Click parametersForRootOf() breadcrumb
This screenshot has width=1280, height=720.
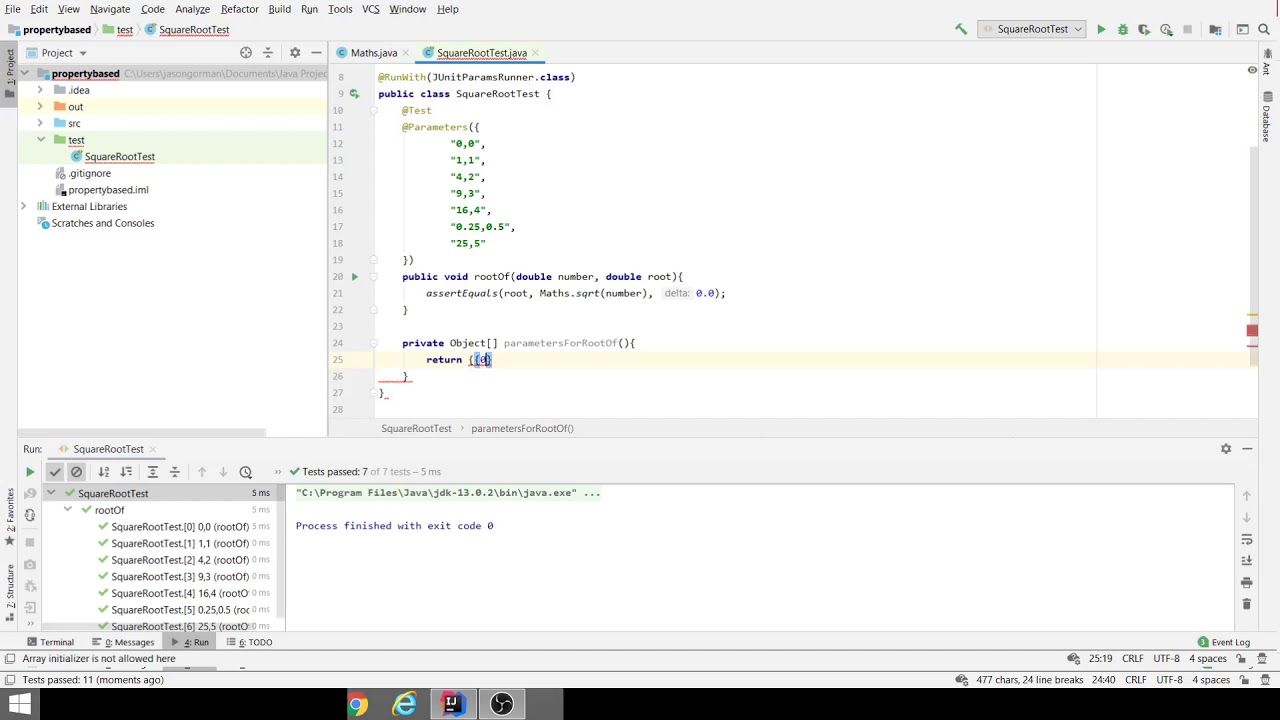522,428
